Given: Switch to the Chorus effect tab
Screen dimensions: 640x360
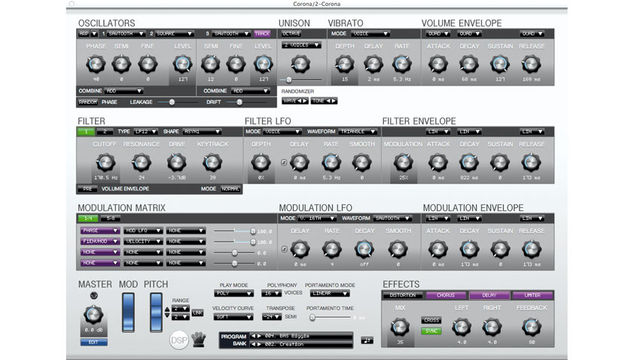Looking at the screenshot, I should tap(446, 295).
